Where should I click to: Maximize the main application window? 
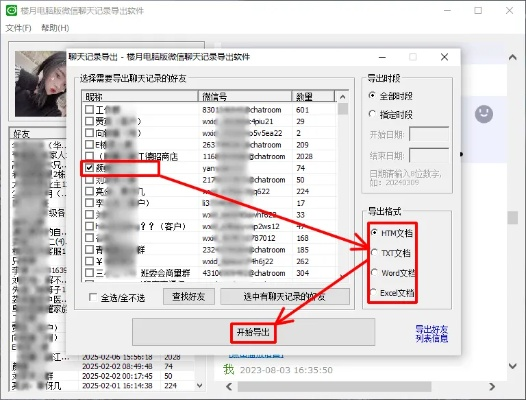pos(478,11)
